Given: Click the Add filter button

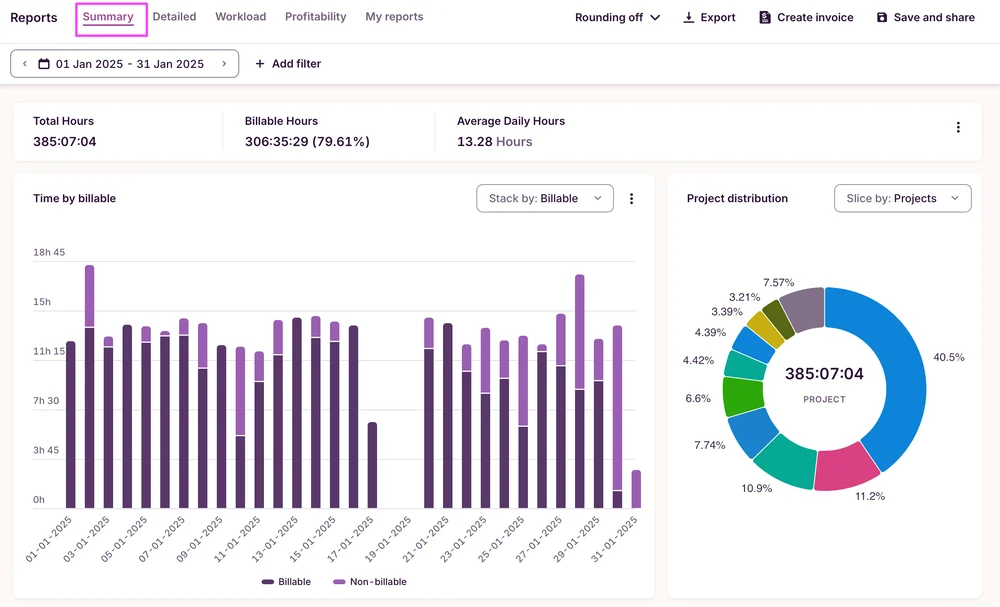Looking at the screenshot, I should 288,64.
